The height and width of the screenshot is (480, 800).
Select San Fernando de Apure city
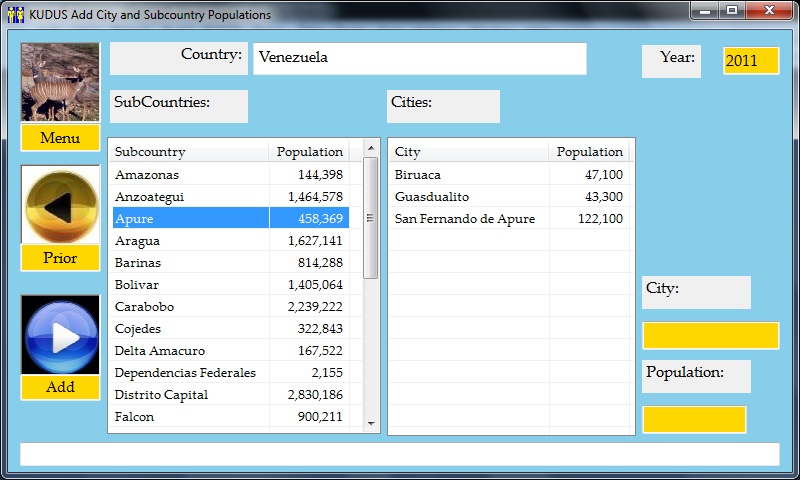[465, 219]
